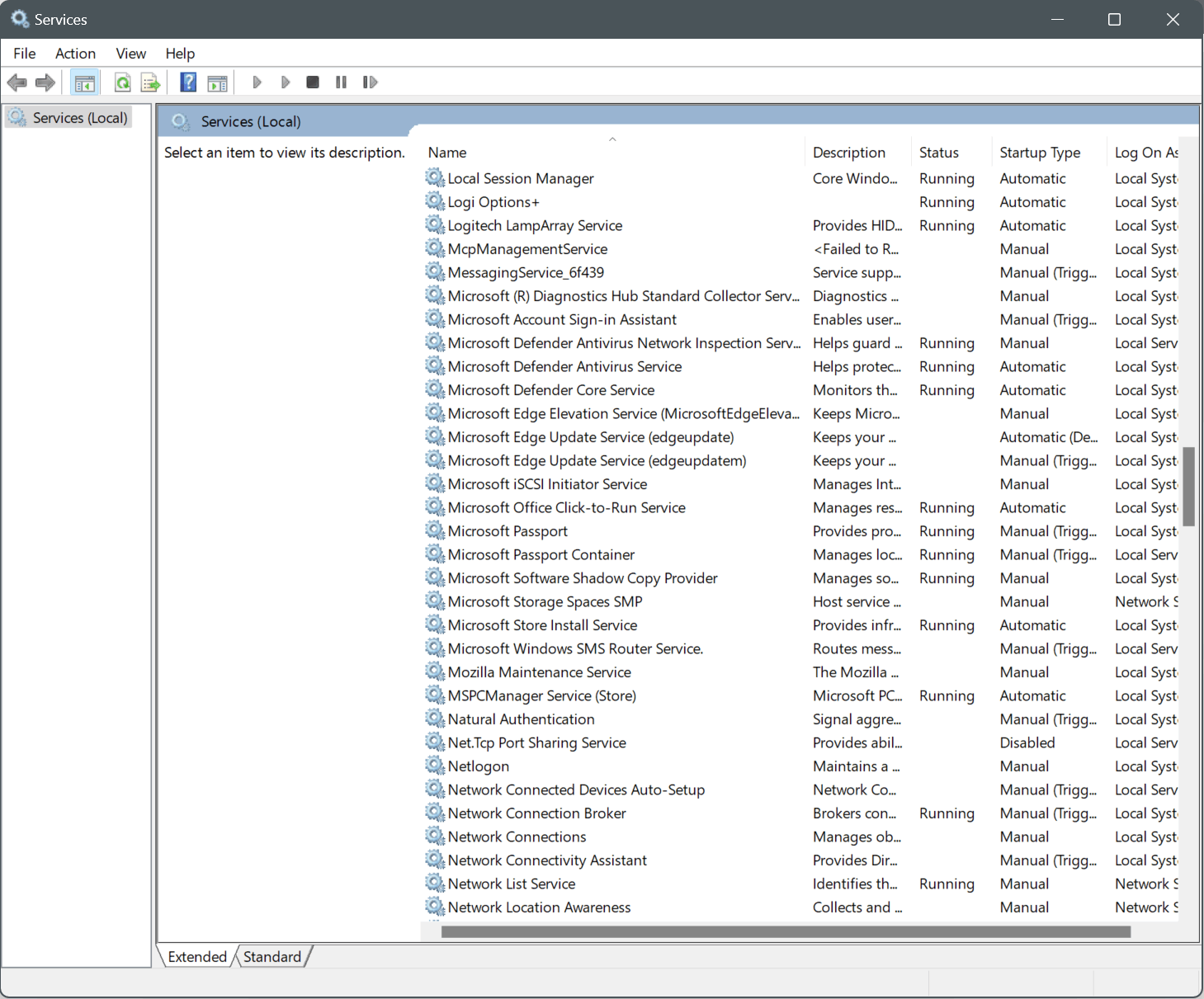This screenshot has height=999, width=1204.
Task: Click the gear icon beside Network List Service
Action: [x=435, y=884]
